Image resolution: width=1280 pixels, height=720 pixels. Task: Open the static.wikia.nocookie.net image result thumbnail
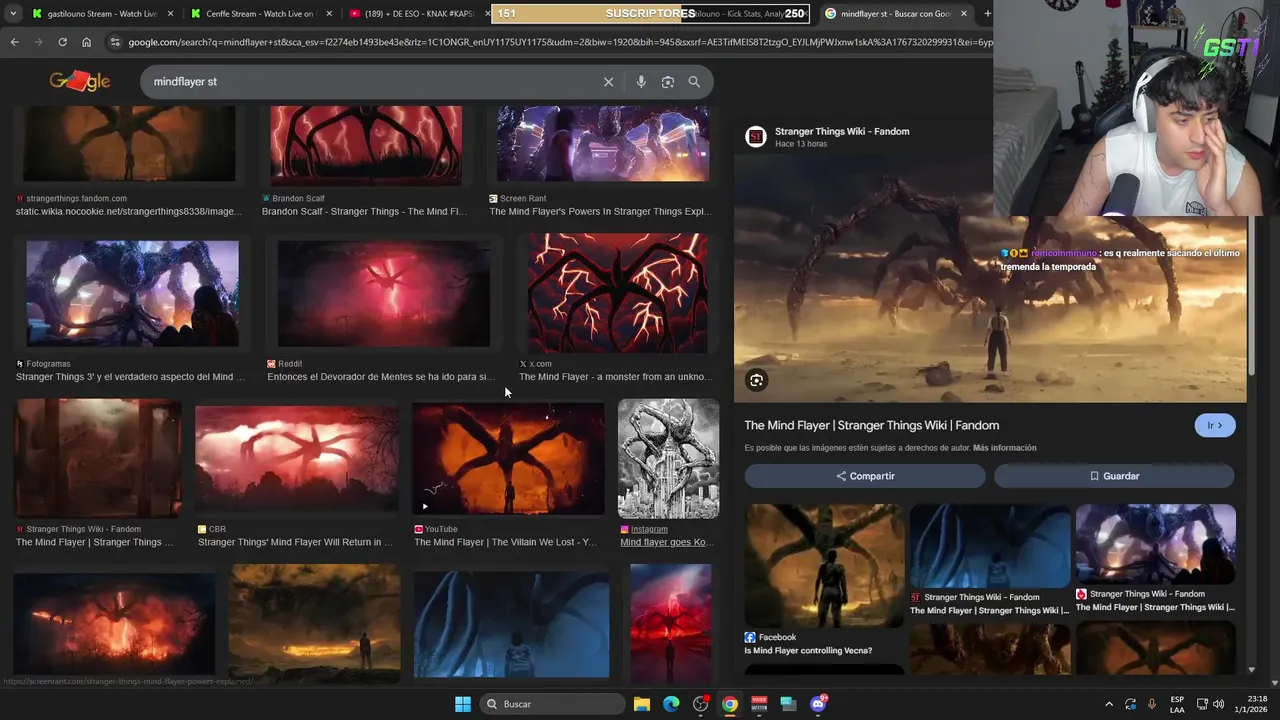129,145
